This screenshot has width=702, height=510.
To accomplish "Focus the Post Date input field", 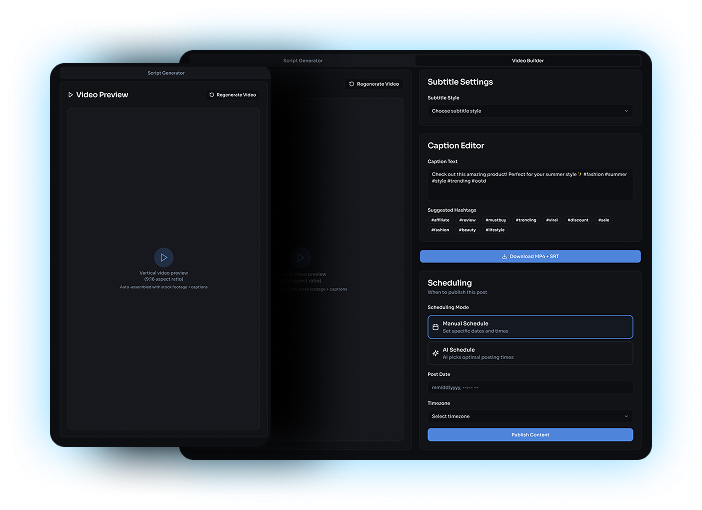I will click(530, 387).
